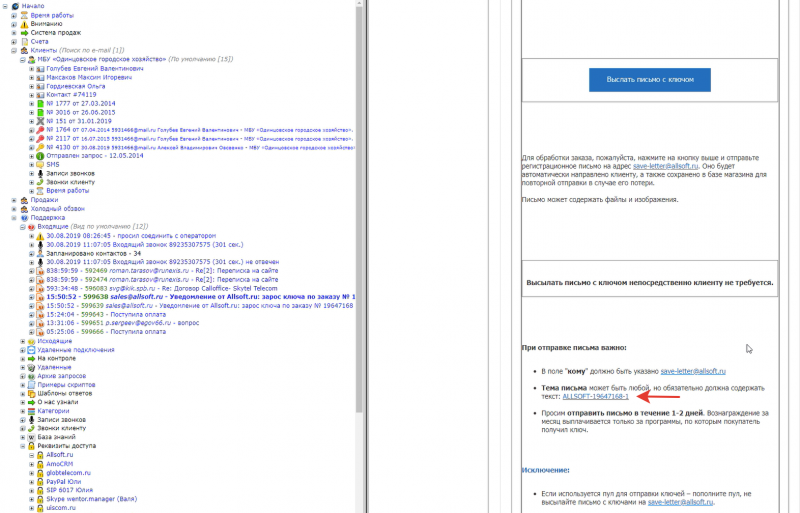Click the icon next to Шаблоны ответов

coord(31,394)
